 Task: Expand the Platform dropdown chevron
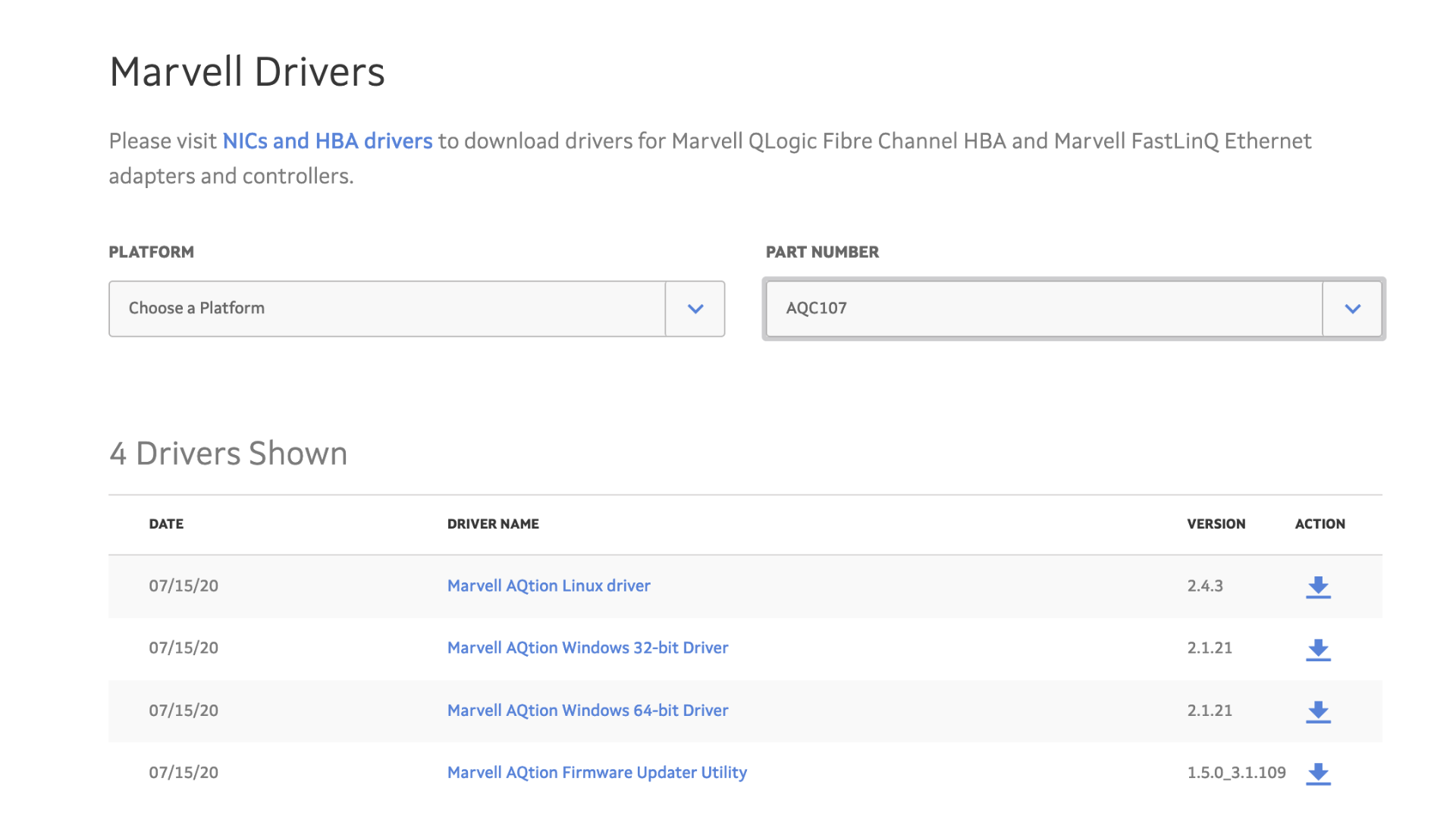click(695, 309)
